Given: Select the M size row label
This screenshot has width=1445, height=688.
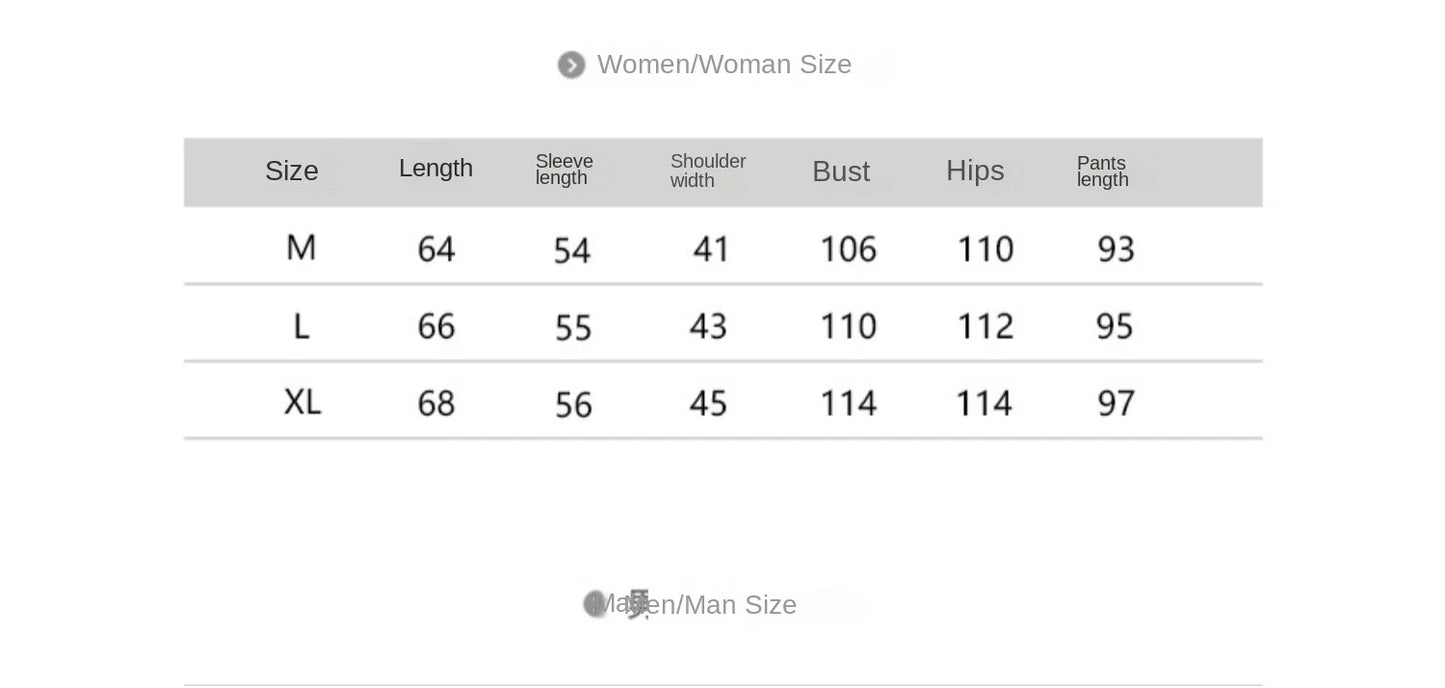Looking at the screenshot, I should [301, 247].
